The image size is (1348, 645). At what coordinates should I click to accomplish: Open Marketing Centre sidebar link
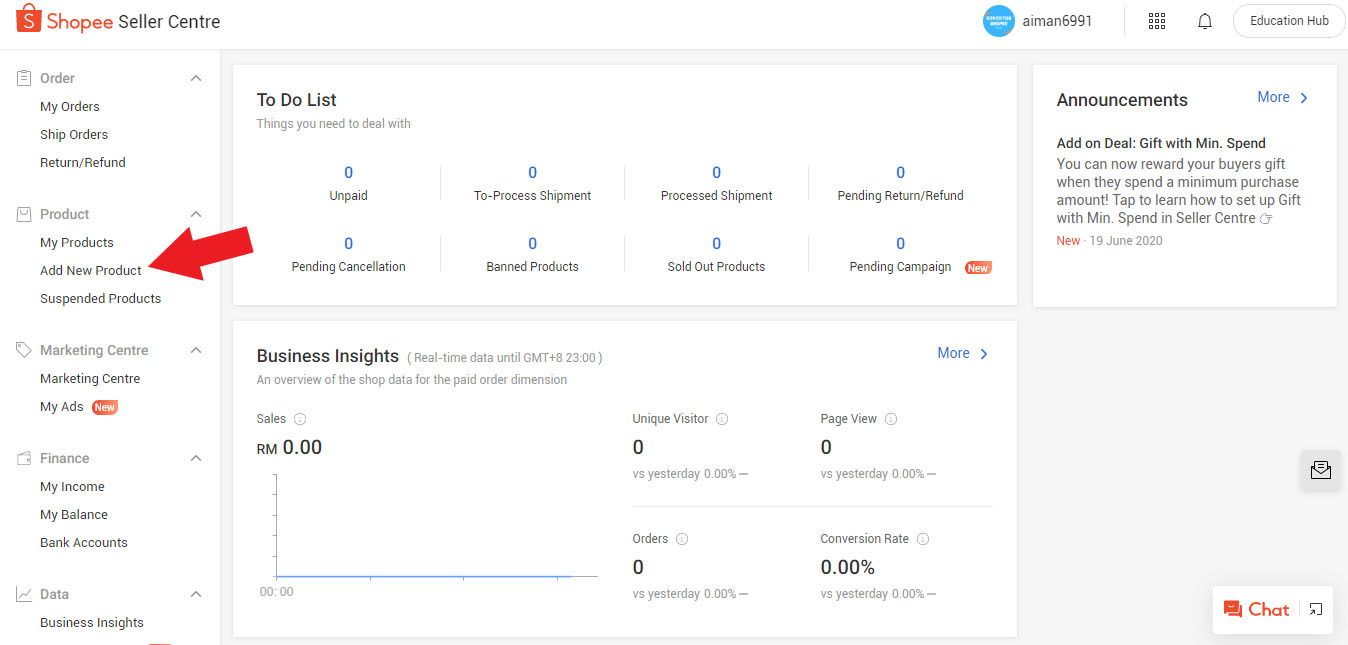[90, 378]
